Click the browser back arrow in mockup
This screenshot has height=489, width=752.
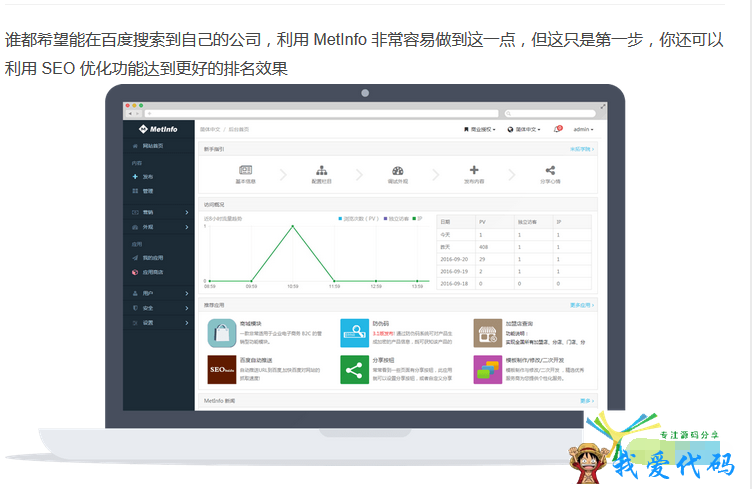[130, 114]
